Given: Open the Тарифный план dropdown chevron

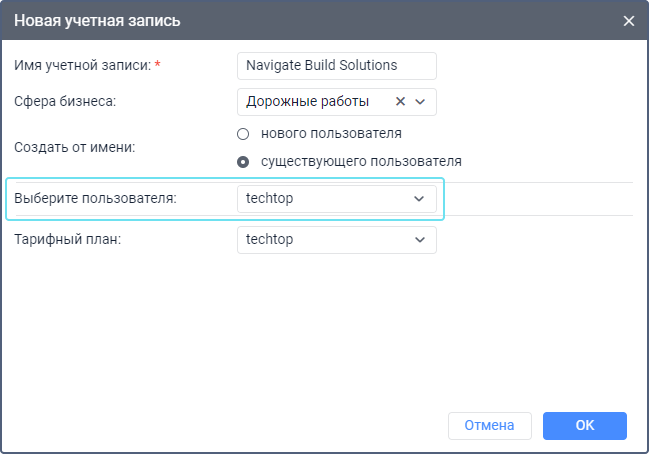Looking at the screenshot, I should (x=419, y=239).
